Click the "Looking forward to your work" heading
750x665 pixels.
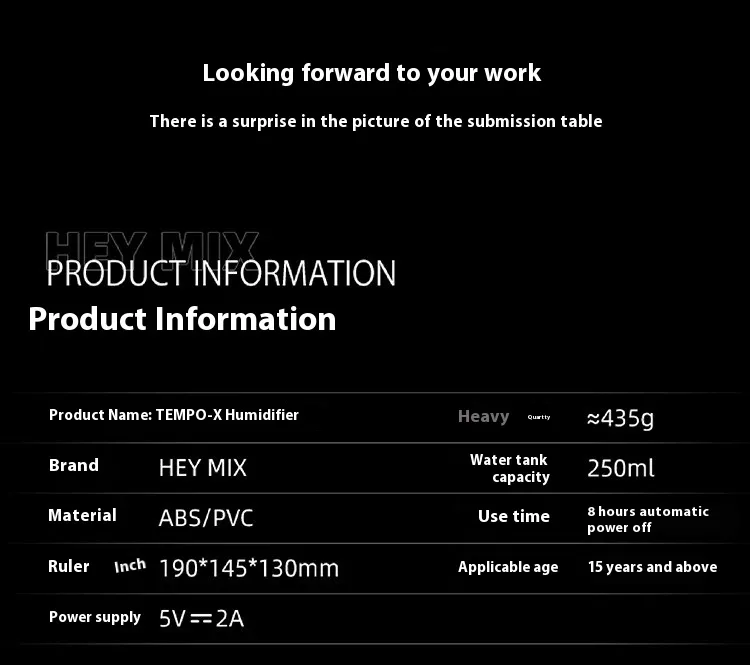click(371, 73)
